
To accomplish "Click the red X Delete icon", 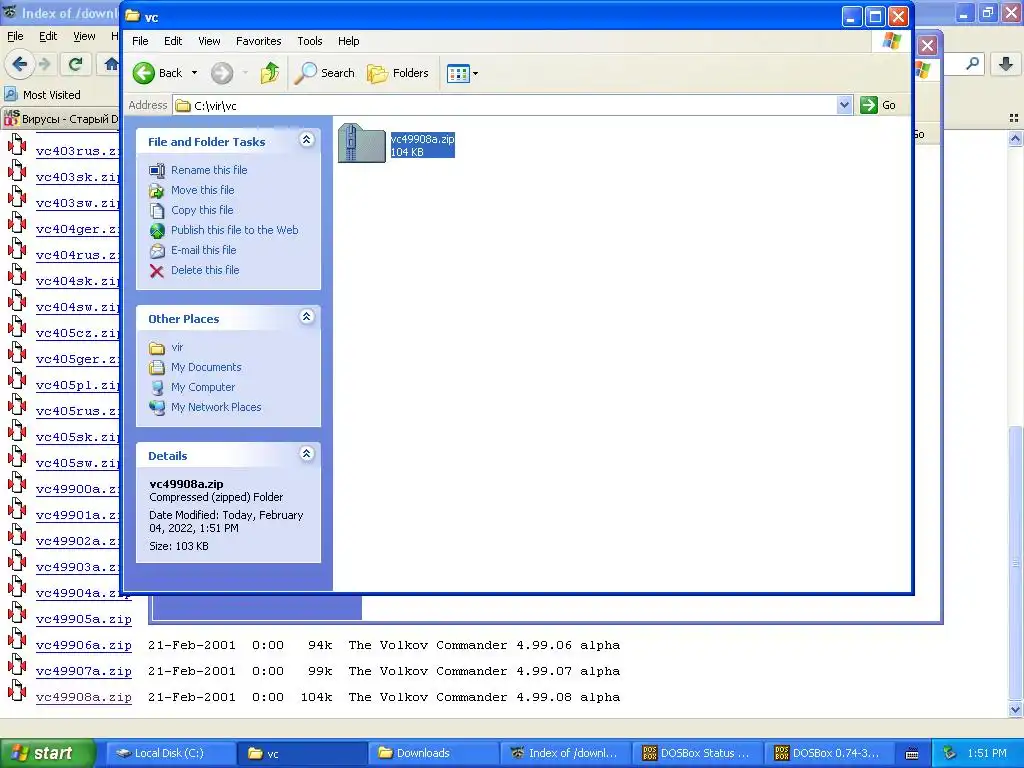I will [157, 271].
